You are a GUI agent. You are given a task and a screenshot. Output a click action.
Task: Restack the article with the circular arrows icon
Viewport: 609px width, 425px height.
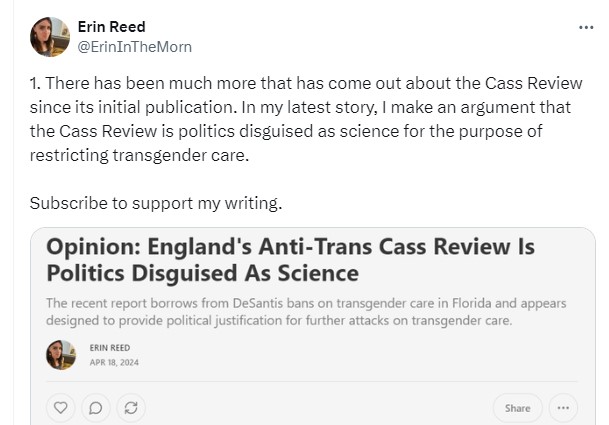pos(129,407)
